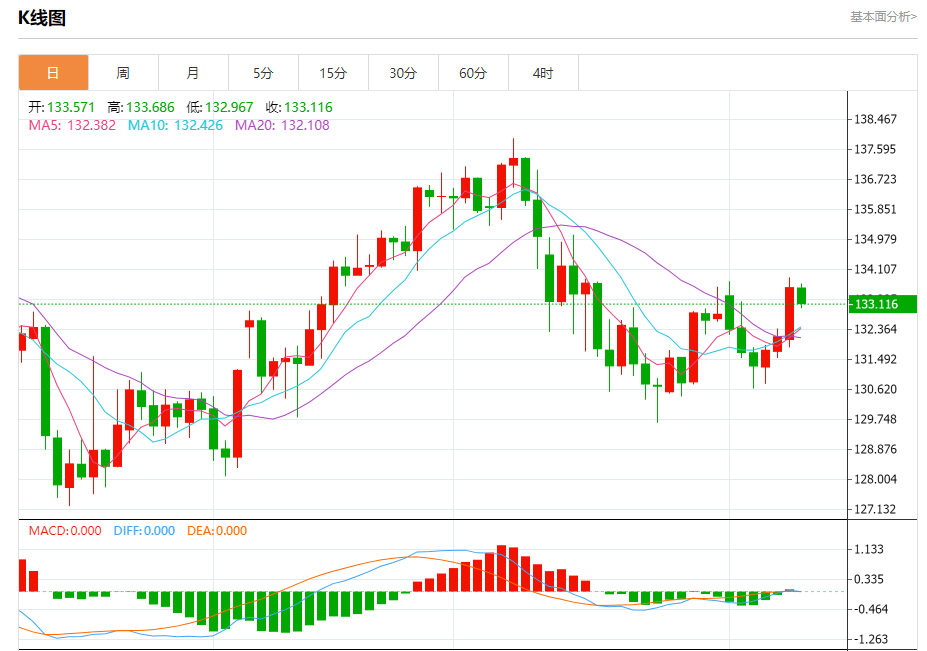Click the 138.467 price axis label
Image resolution: width=927 pixels, height=651 pixels.
click(876, 119)
